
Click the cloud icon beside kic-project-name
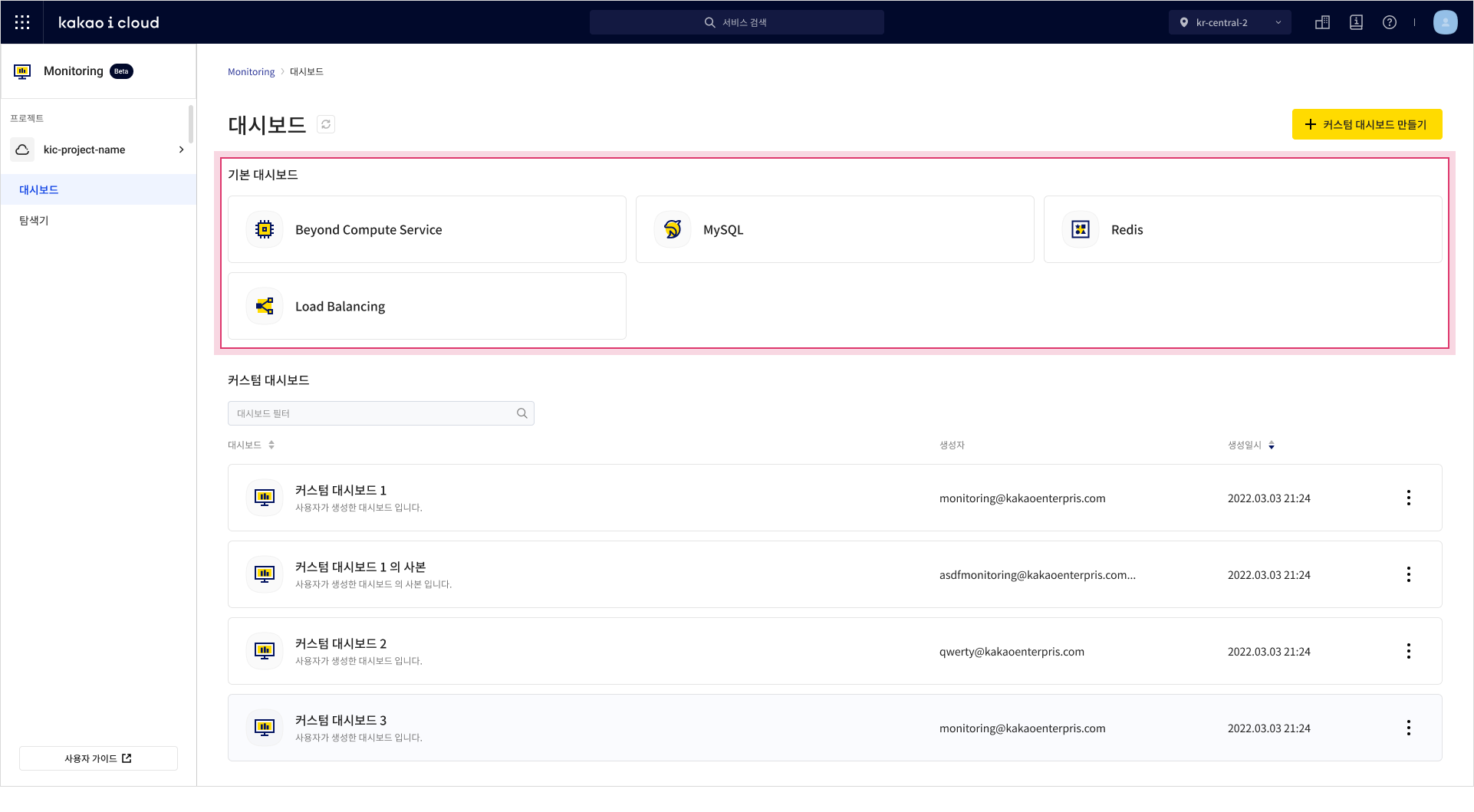(x=22, y=150)
